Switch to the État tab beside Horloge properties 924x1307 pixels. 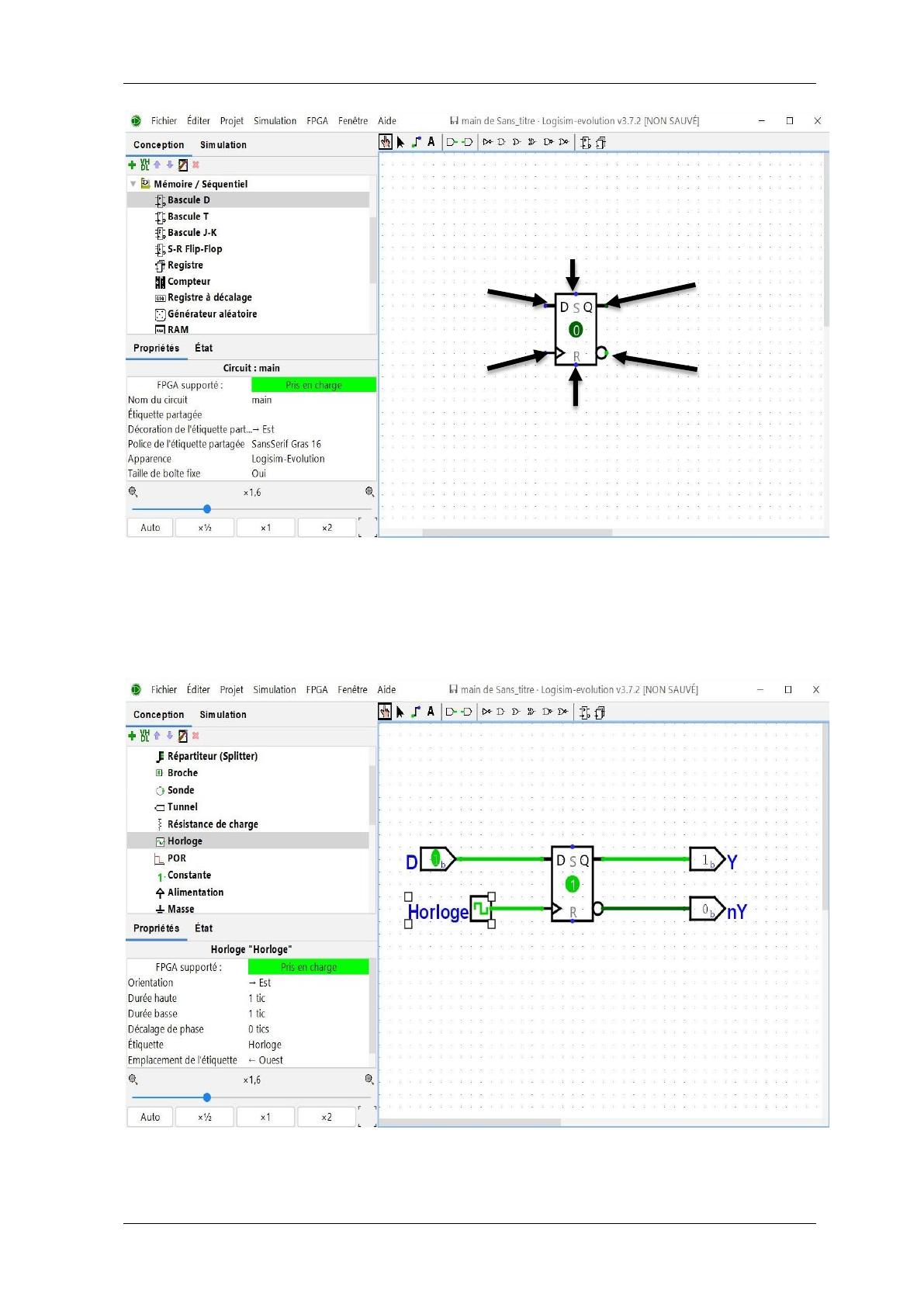(203, 928)
